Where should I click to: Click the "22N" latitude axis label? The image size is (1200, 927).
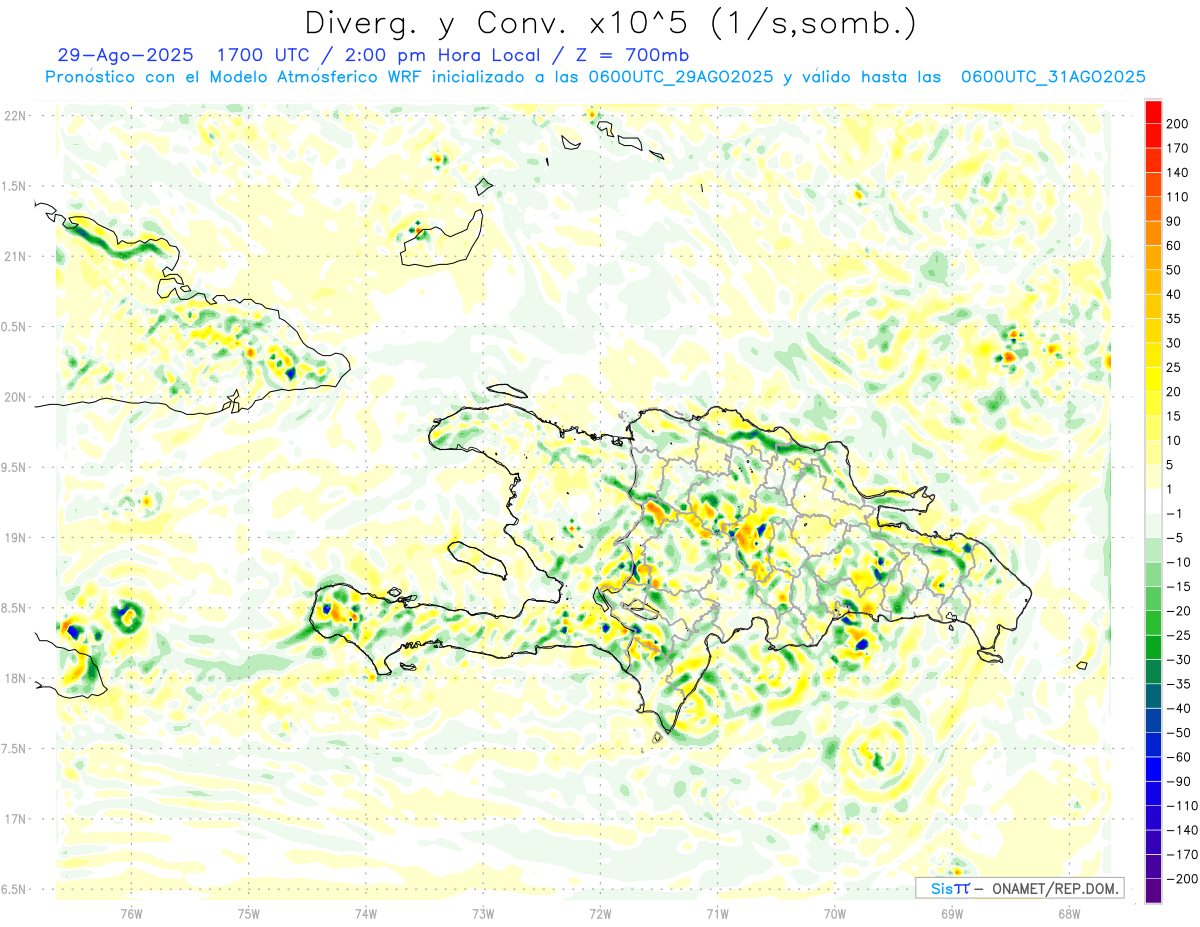click(x=15, y=116)
